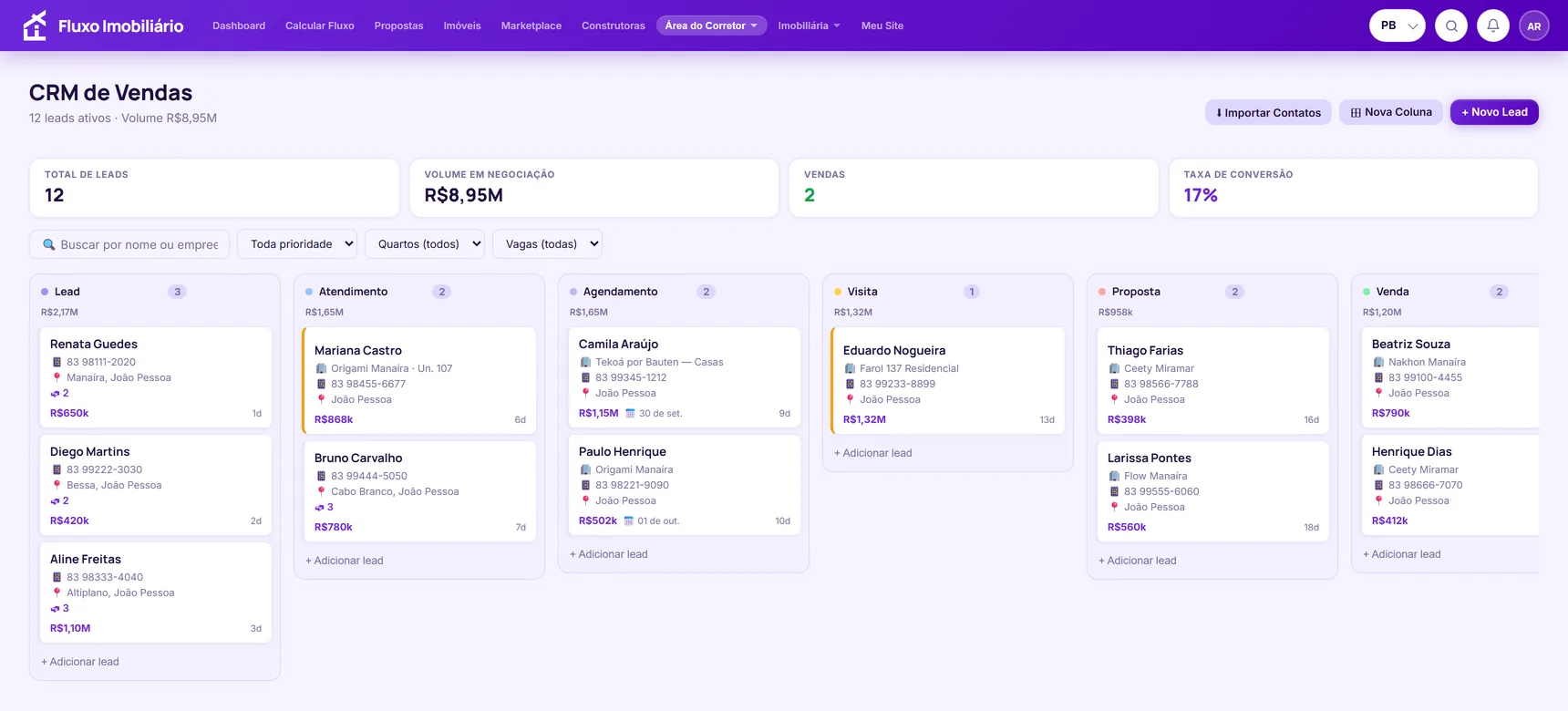Click location pin on Diego Martins card
1568x711 pixels.
tap(57, 485)
